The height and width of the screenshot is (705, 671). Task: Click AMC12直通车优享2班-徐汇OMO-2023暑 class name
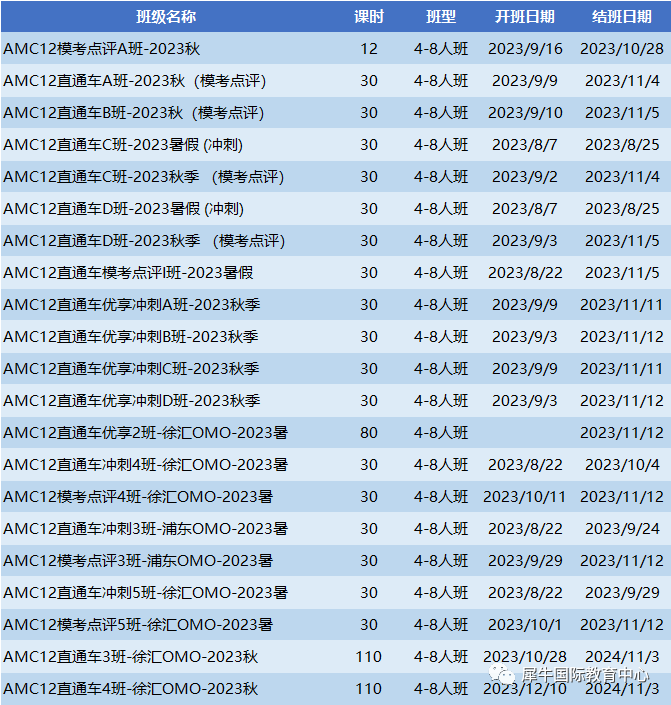click(145, 433)
